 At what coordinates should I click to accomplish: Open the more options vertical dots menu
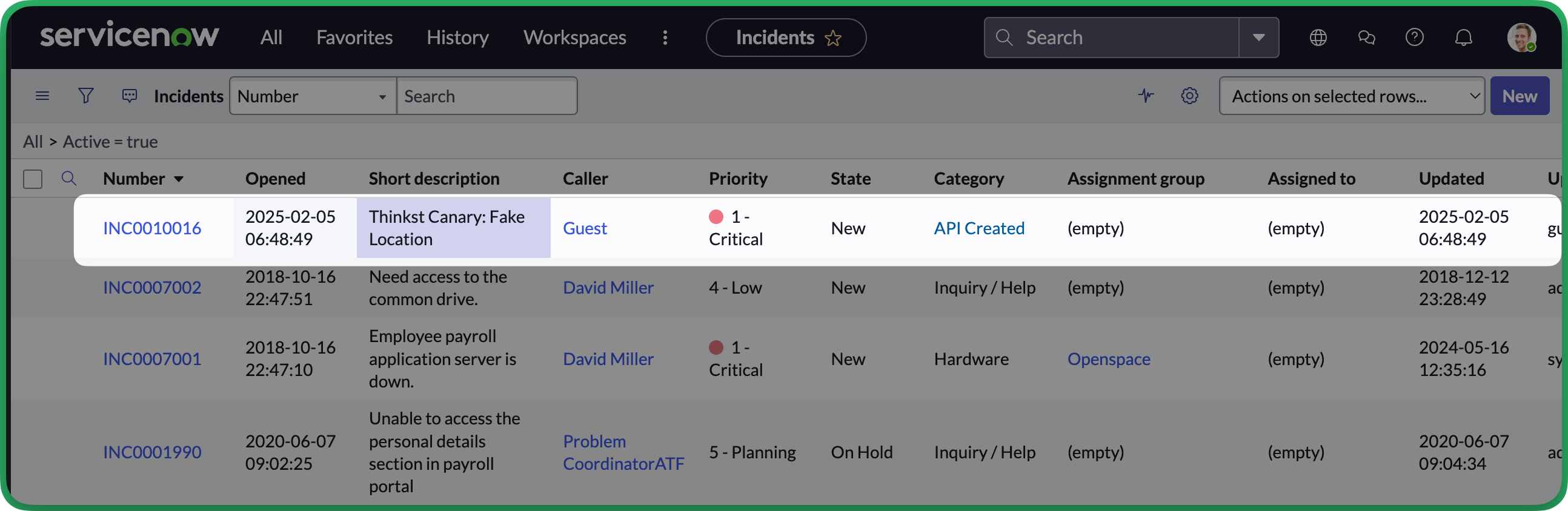[x=665, y=38]
